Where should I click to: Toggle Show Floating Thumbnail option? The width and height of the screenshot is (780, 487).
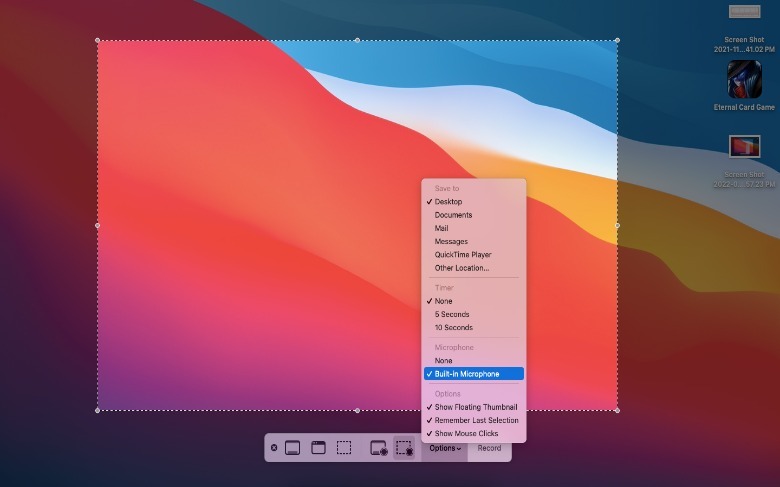pyautogui.click(x=475, y=407)
